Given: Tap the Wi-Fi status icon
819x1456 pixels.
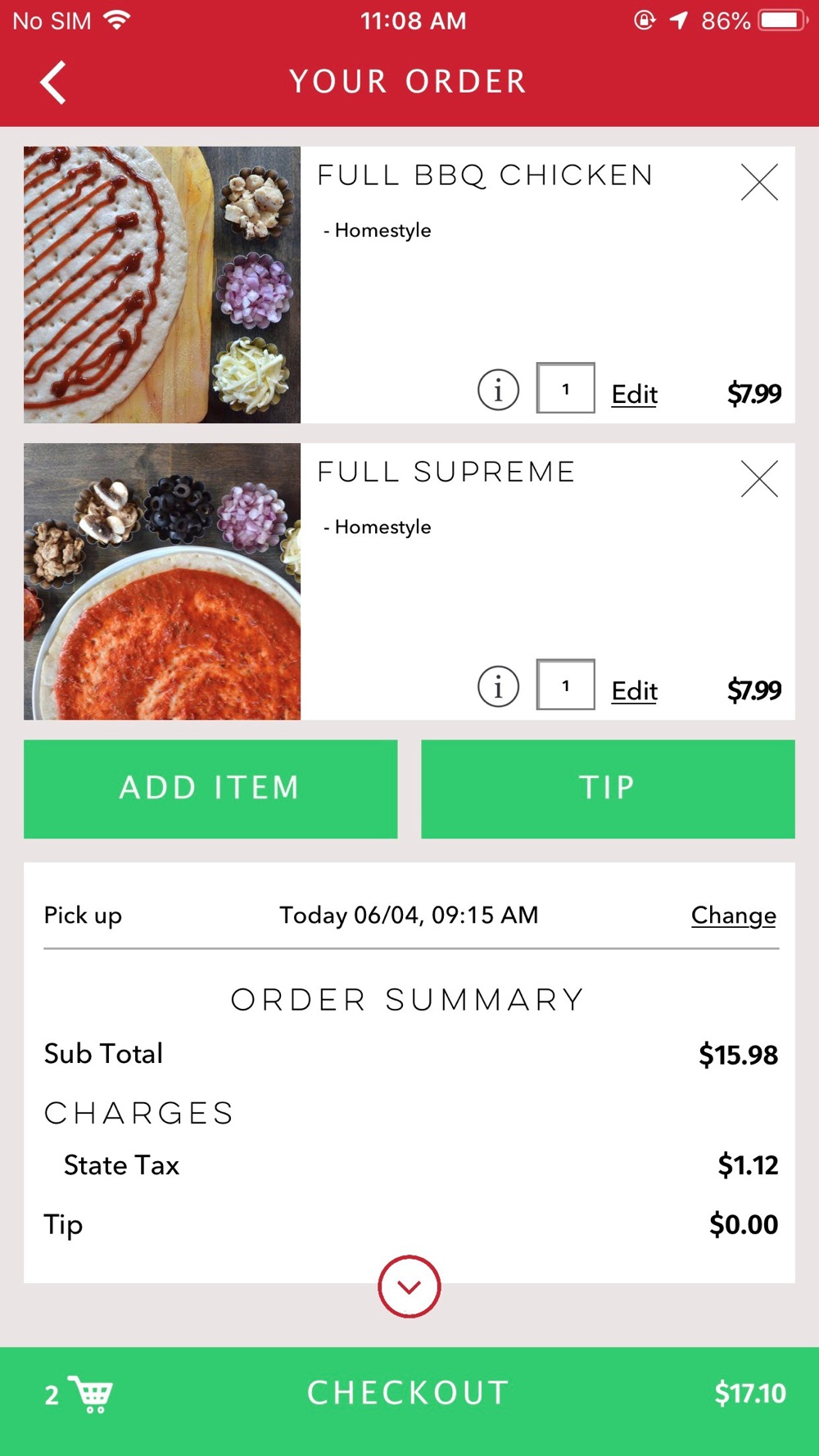Looking at the screenshot, I should click(x=118, y=20).
